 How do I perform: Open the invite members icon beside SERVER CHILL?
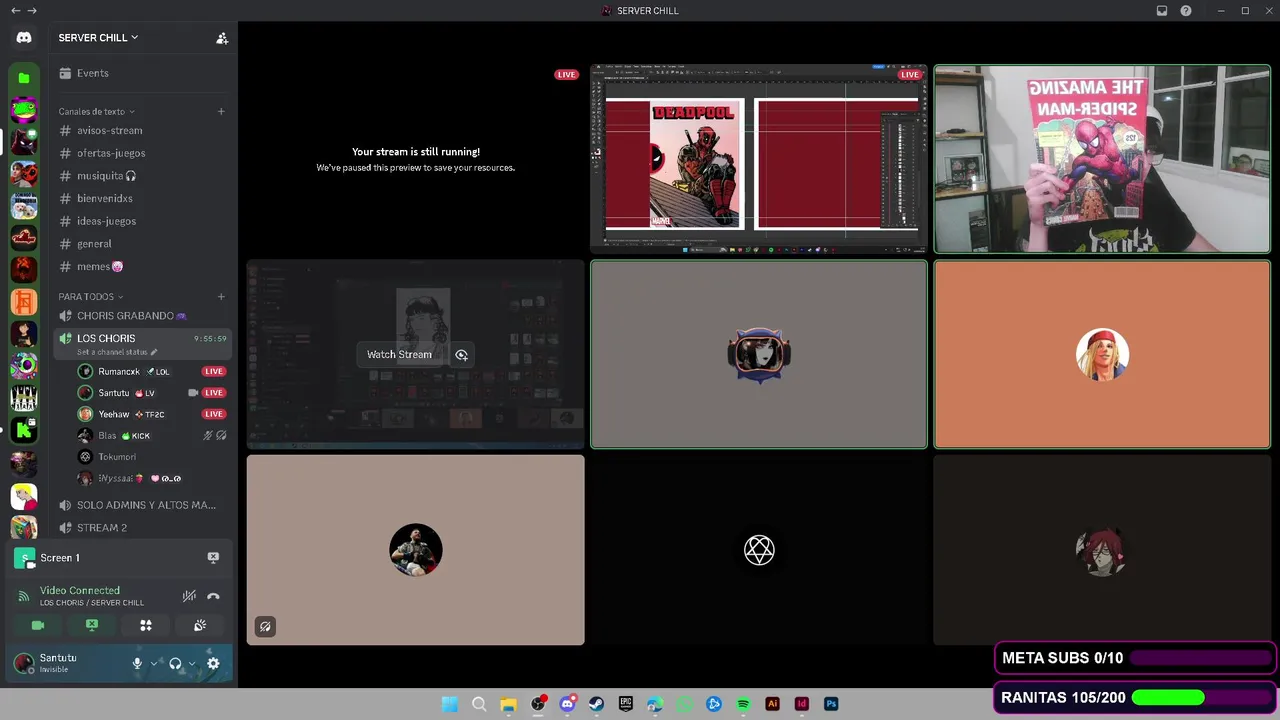point(222,38)
